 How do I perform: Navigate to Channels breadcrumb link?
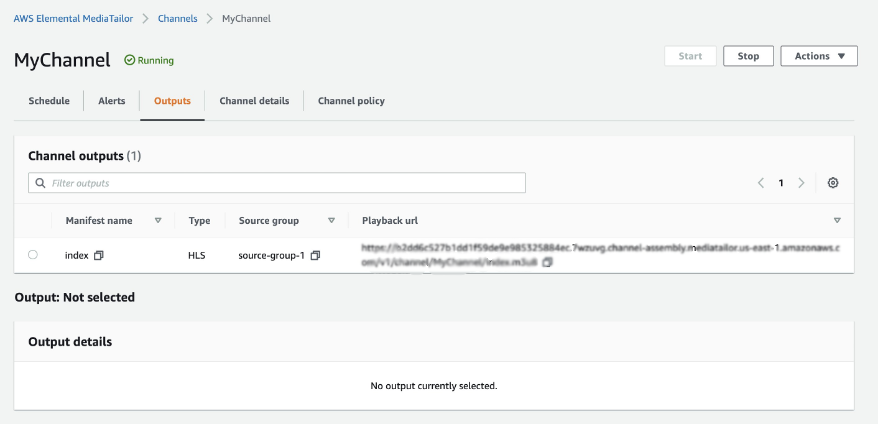(178, 18)
